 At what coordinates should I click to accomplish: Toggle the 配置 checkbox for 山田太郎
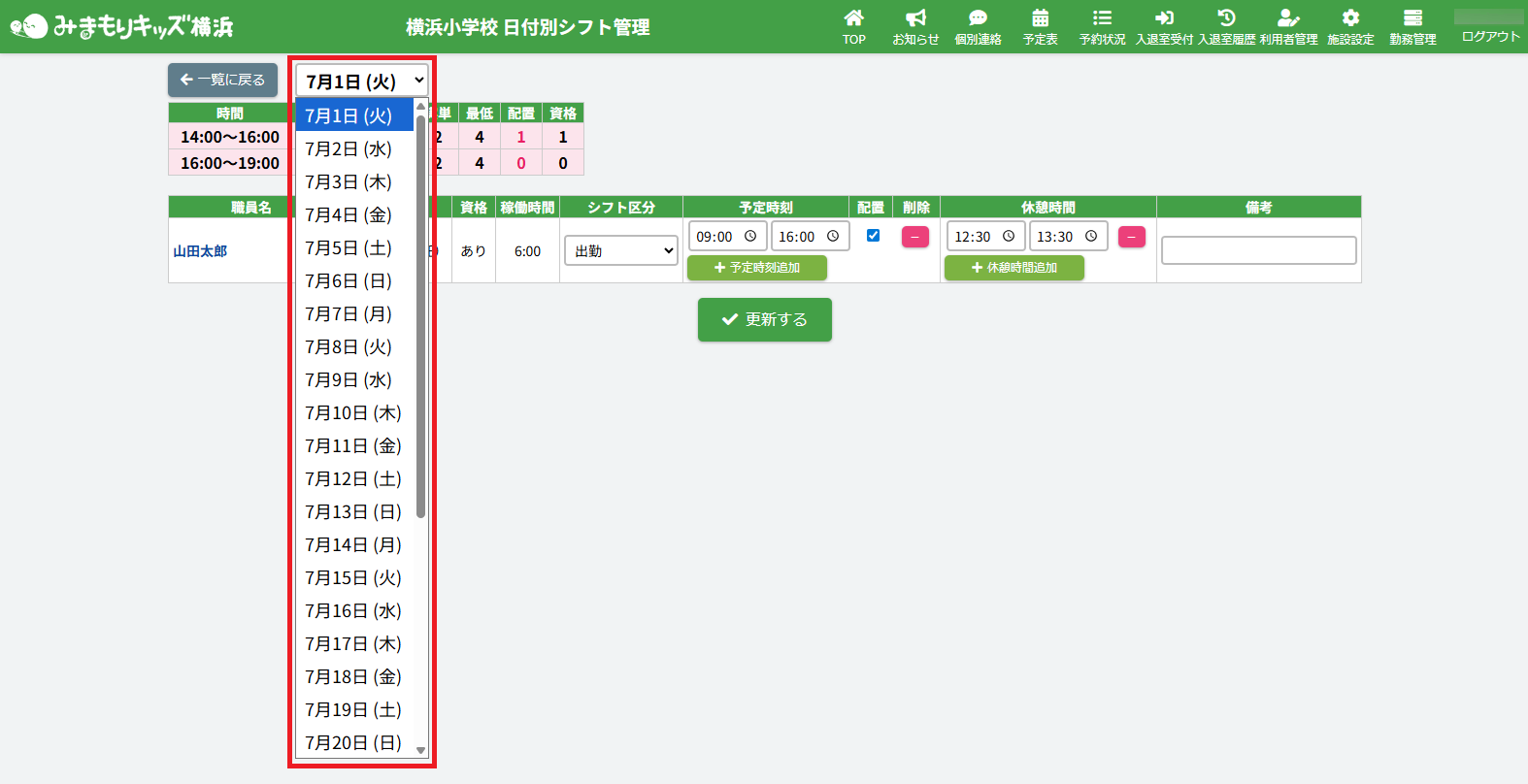click(873, 235)
